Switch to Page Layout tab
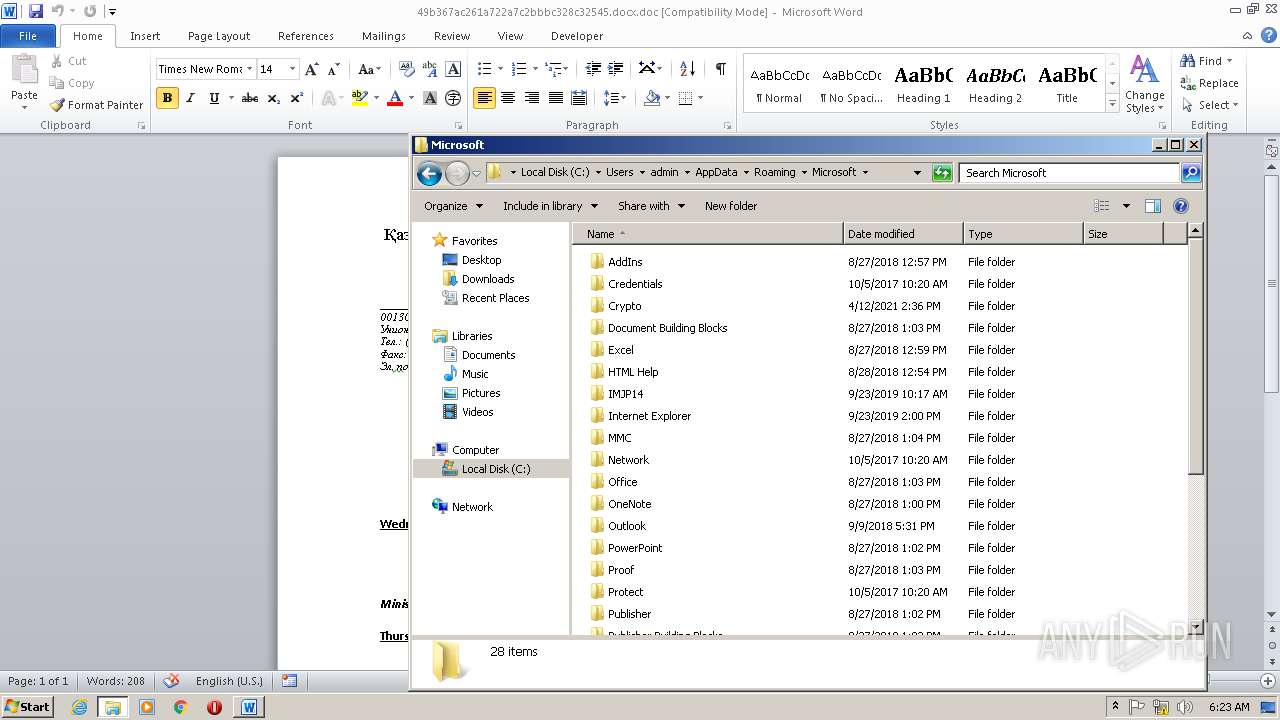1280x720 pixels. click(x=219, y=36)
